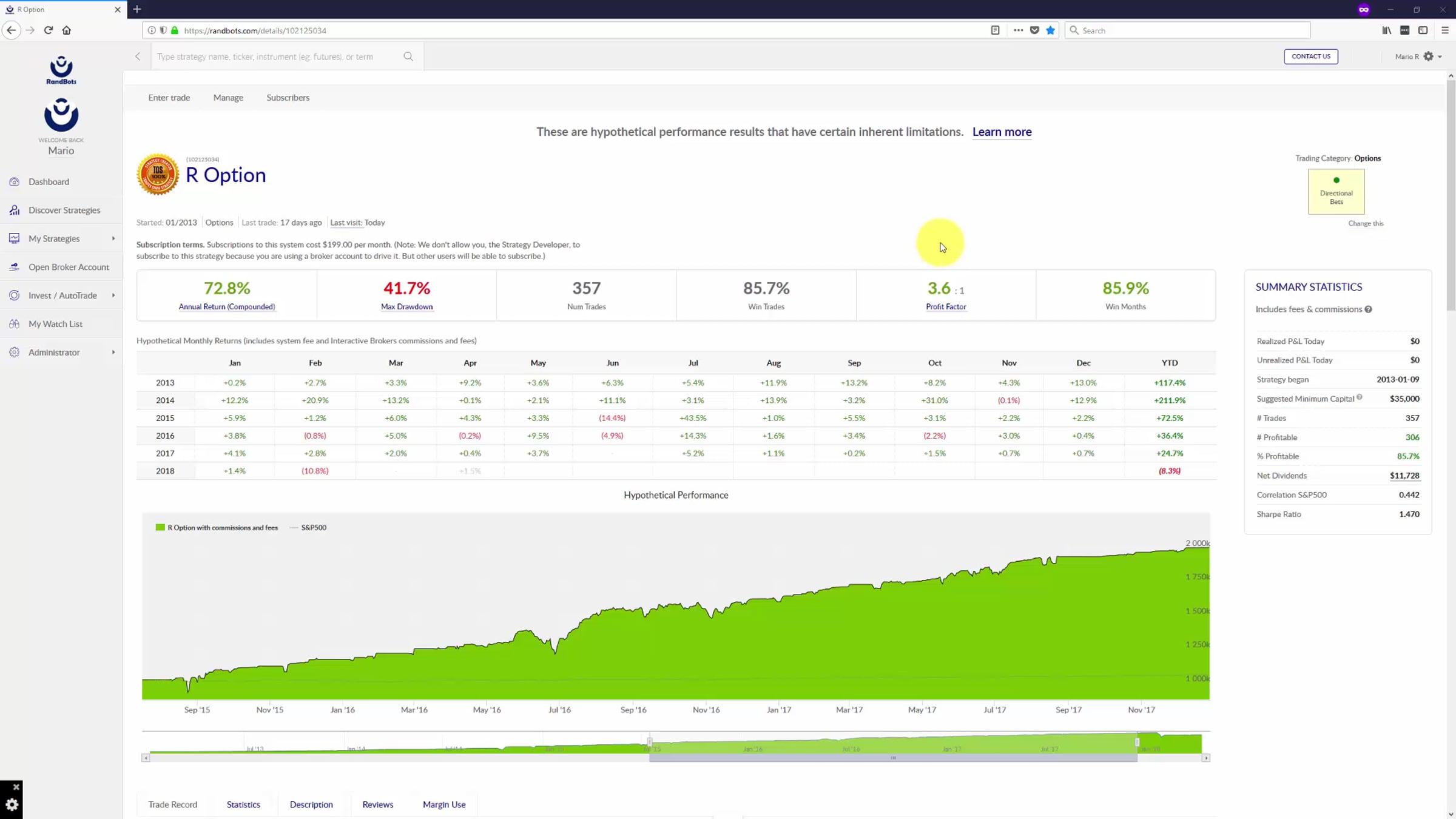
Task: Click the CONTACT US button
Action: 1310,56
